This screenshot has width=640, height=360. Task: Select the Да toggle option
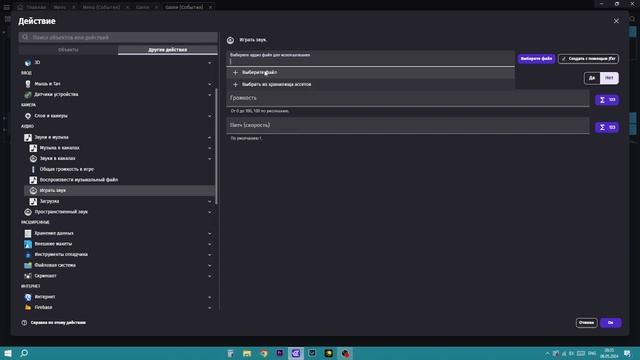(x=592, y=78)
